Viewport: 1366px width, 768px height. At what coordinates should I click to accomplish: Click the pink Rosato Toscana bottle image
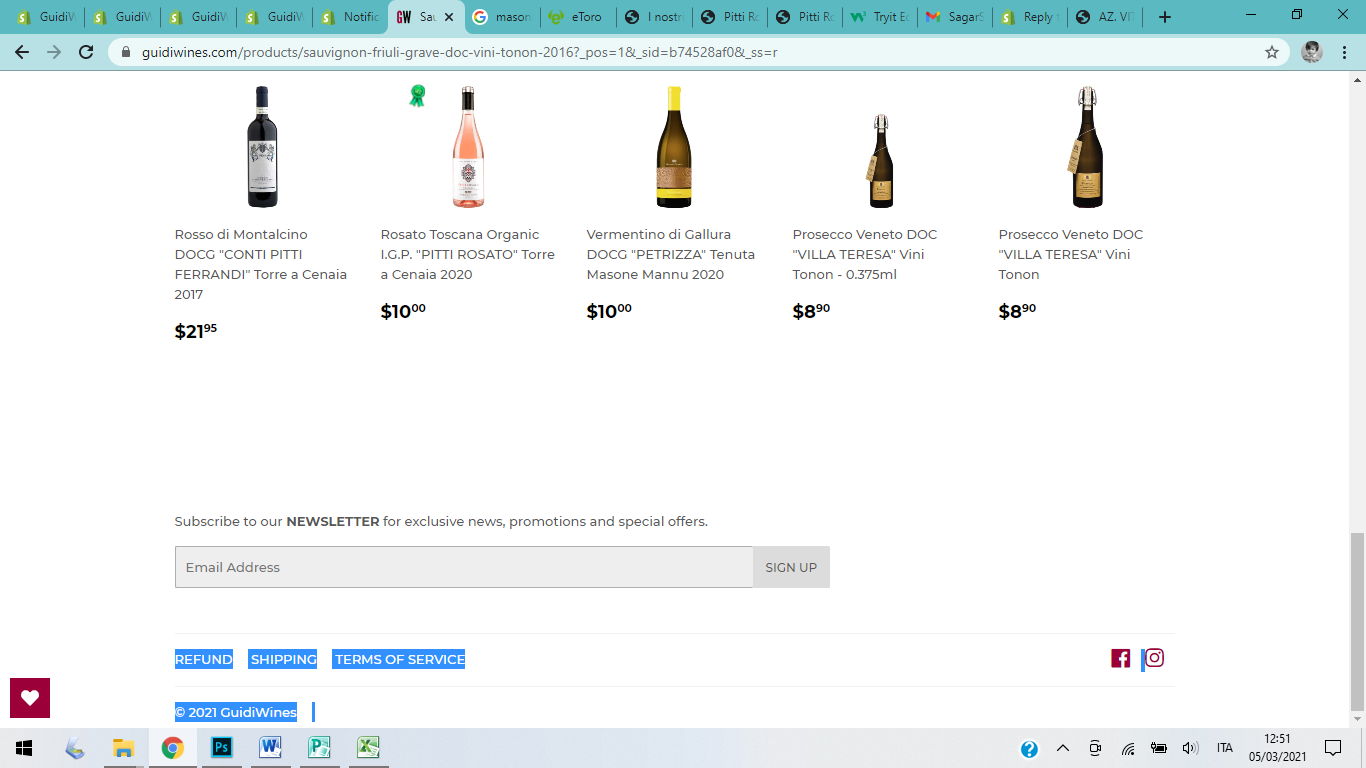[x=468, y=146]
